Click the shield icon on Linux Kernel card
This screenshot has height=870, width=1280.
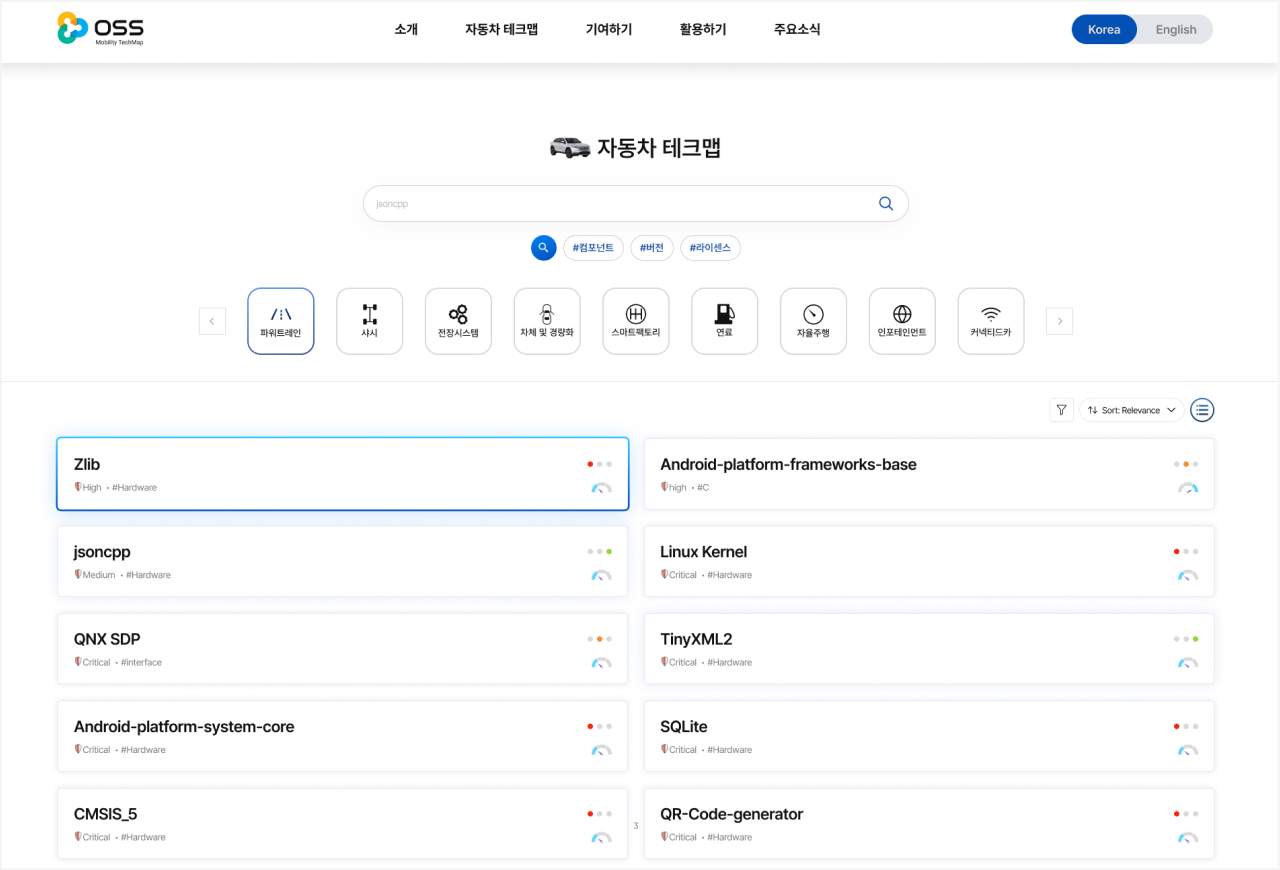coord(664,574)
